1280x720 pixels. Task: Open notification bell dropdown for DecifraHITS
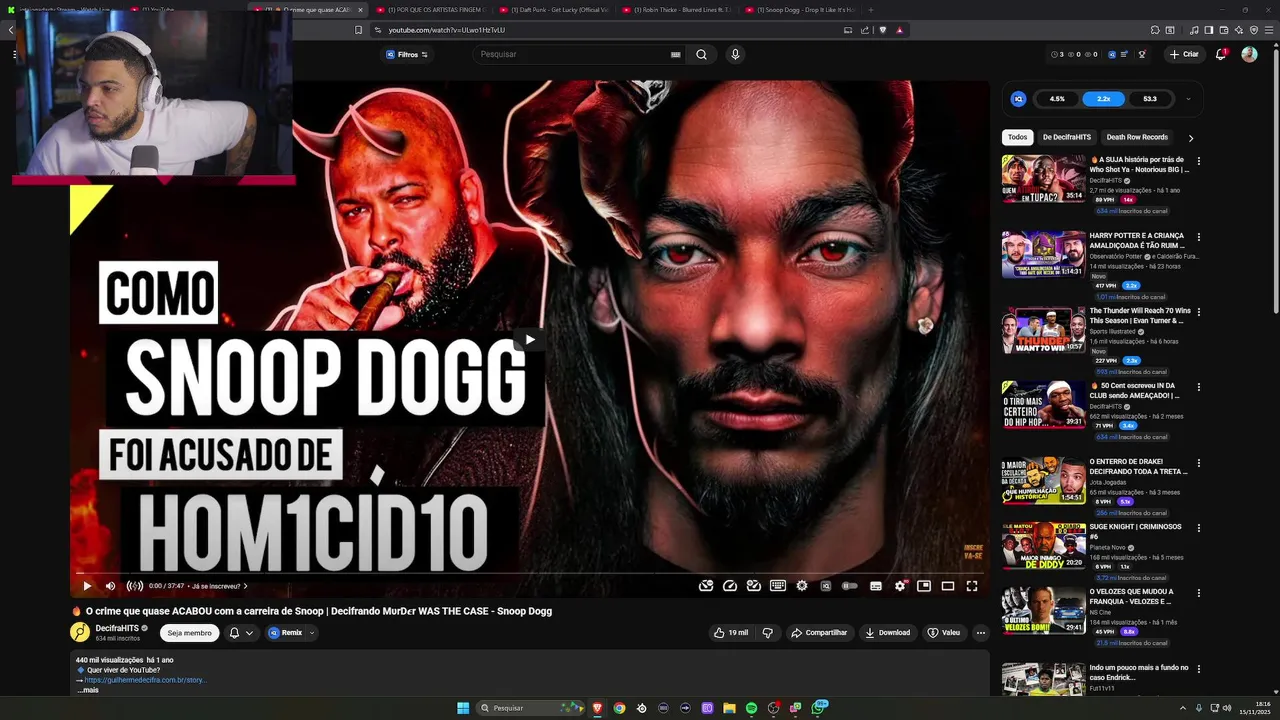(x=241, y=633)
